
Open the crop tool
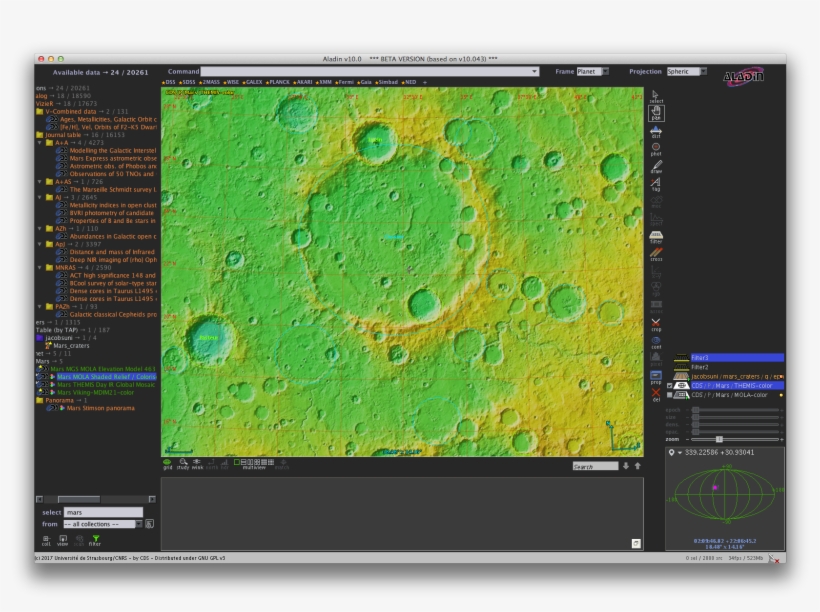pyautogui.click(x=656, y=324)
